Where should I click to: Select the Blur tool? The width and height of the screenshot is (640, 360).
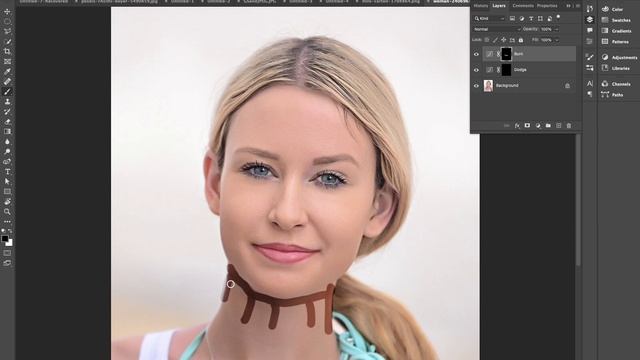(7, 141)
